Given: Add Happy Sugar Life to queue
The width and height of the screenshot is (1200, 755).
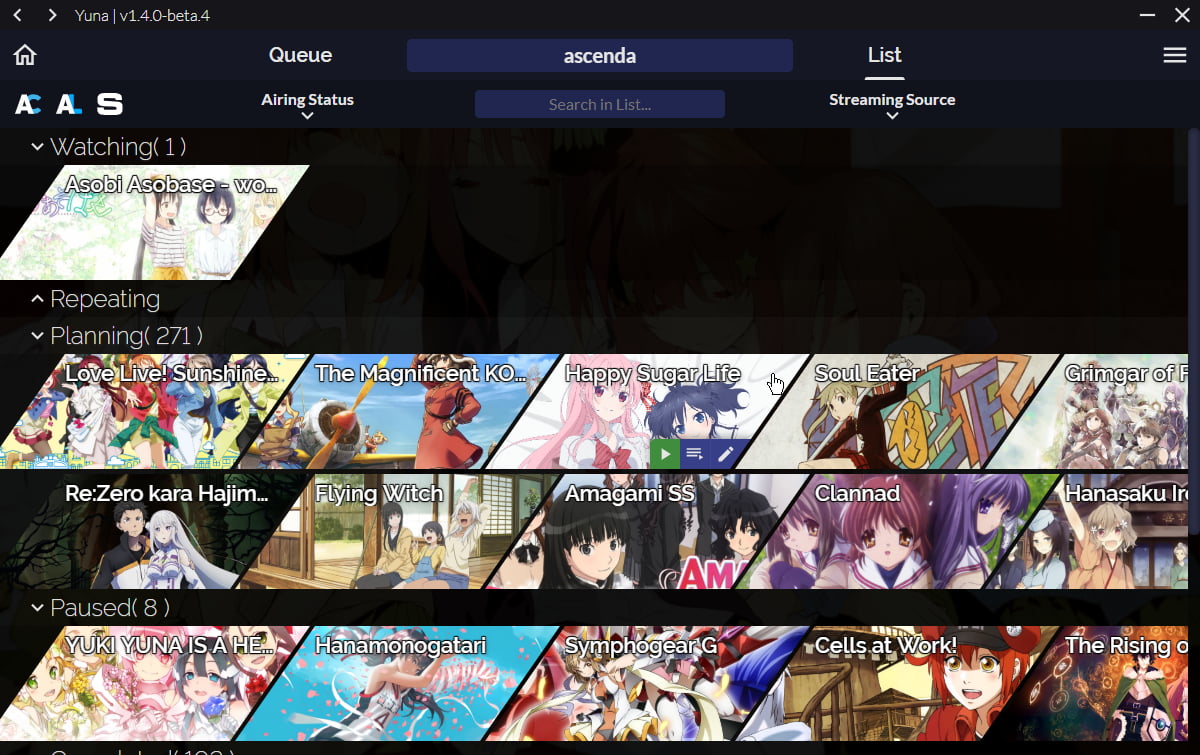Looking at the screenshot, I should pos(695,454).
